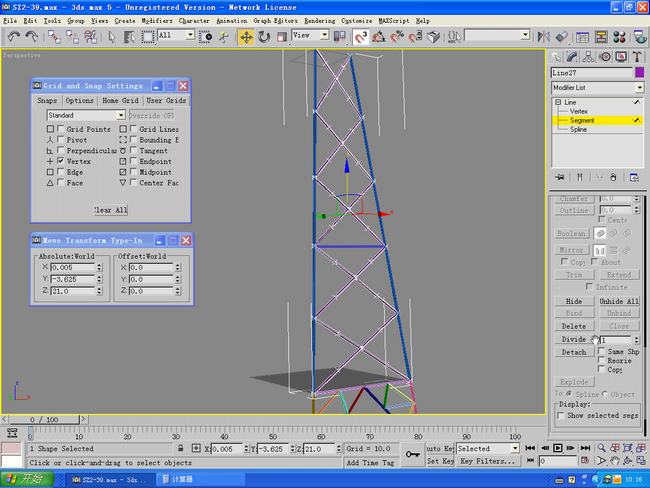Viewport: 650px width, 488px height.
Task: Open the MAXScript menu
Action: (394, 21)
